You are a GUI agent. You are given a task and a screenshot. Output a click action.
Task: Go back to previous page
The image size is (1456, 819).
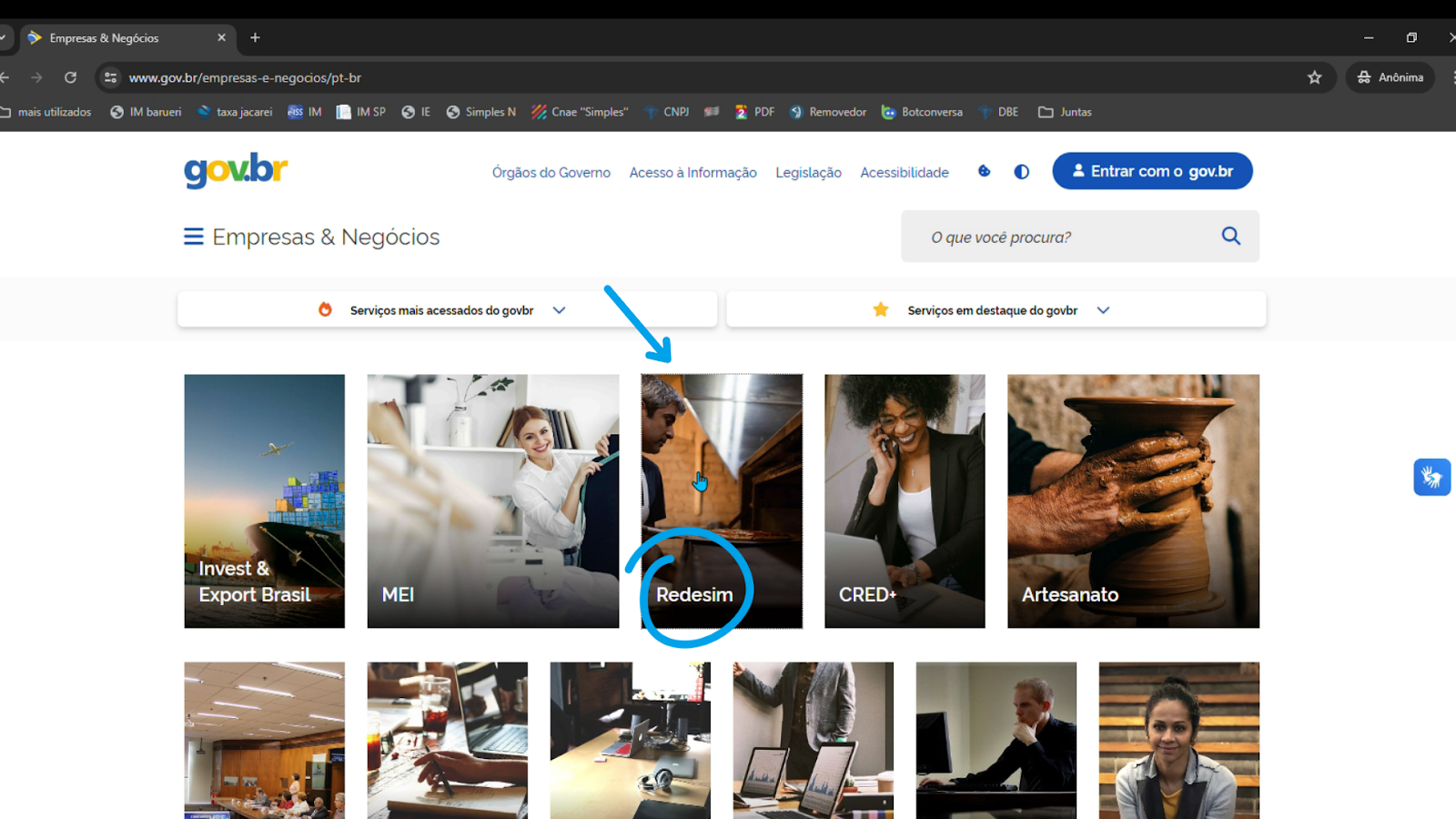5,77
